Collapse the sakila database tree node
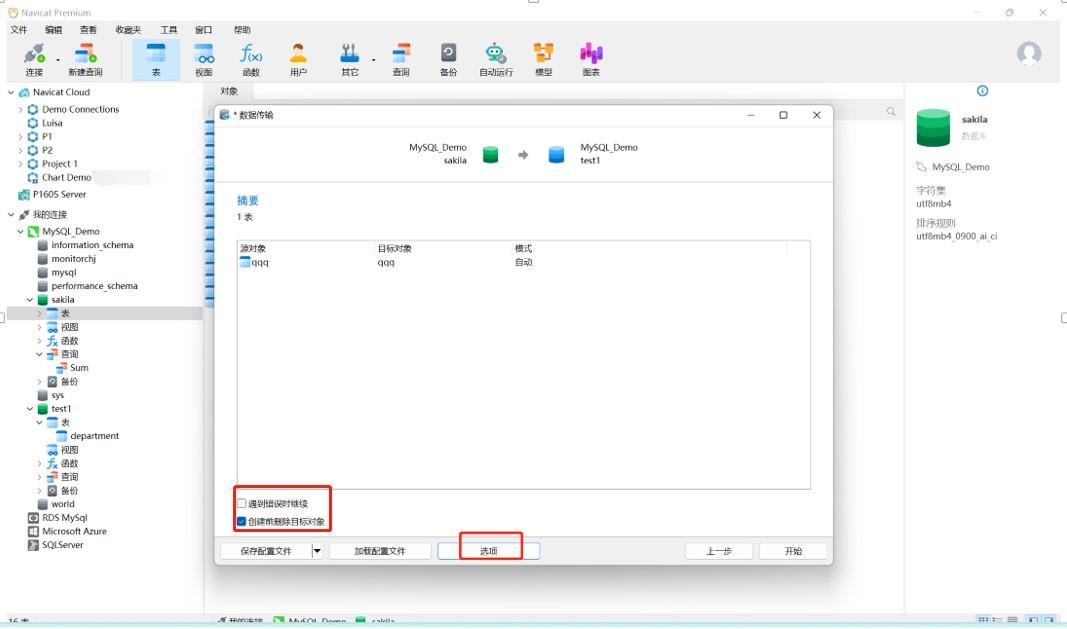Screen dimensions: 1067x629 pos(30,300)
